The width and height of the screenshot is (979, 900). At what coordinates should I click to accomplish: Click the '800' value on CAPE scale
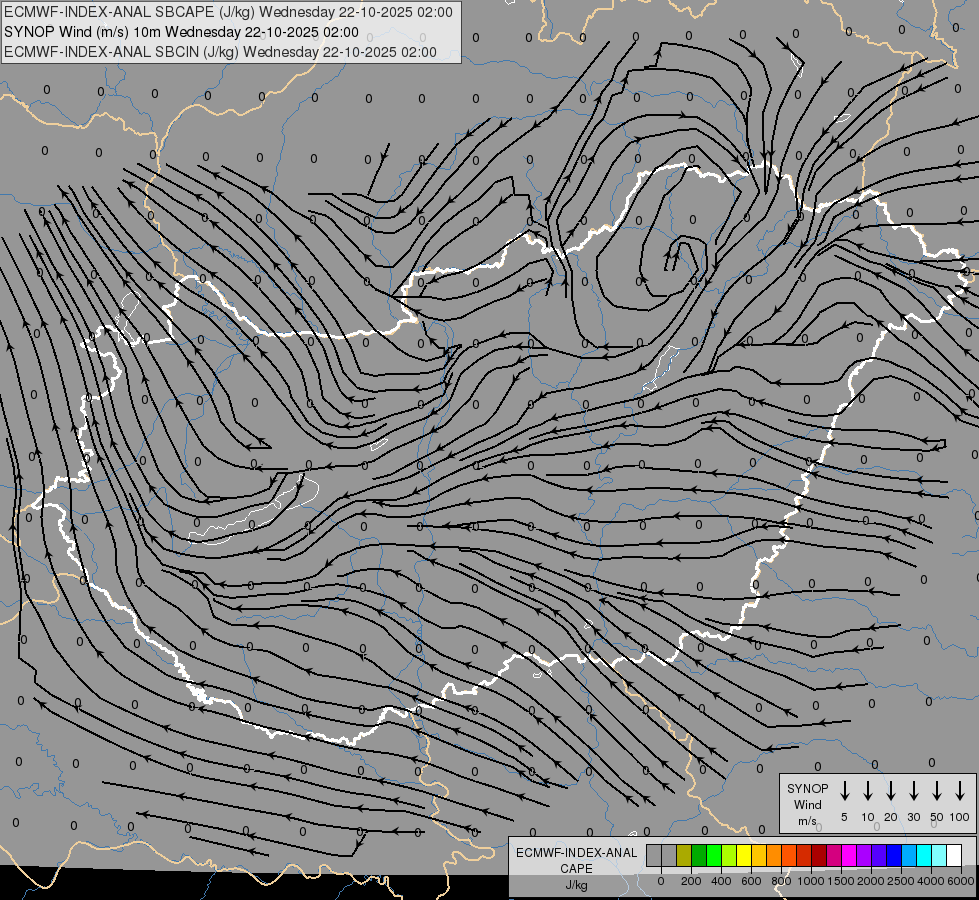[781, 881]
